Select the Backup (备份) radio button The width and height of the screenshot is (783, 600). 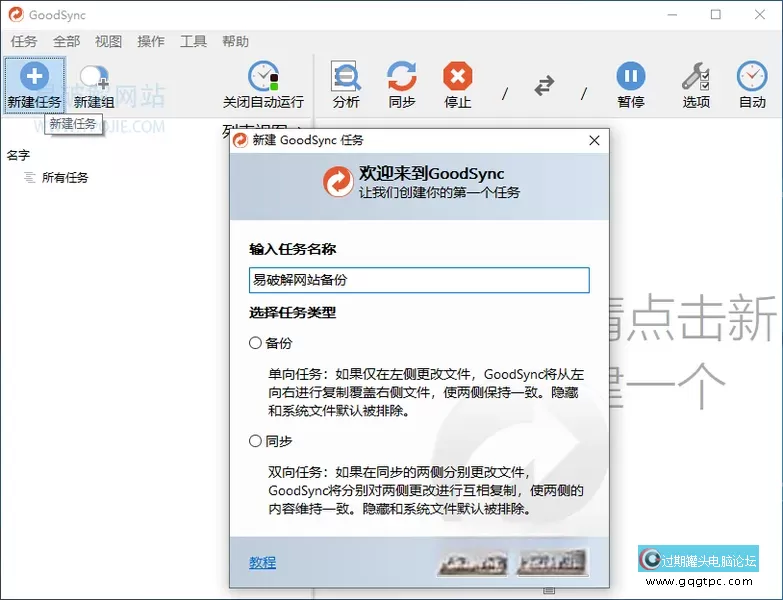(x=255, y=343)
